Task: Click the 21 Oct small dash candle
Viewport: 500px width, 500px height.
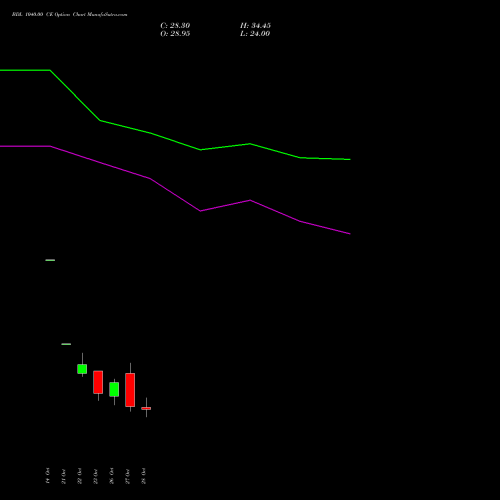Action: click(x=66, y=344)
